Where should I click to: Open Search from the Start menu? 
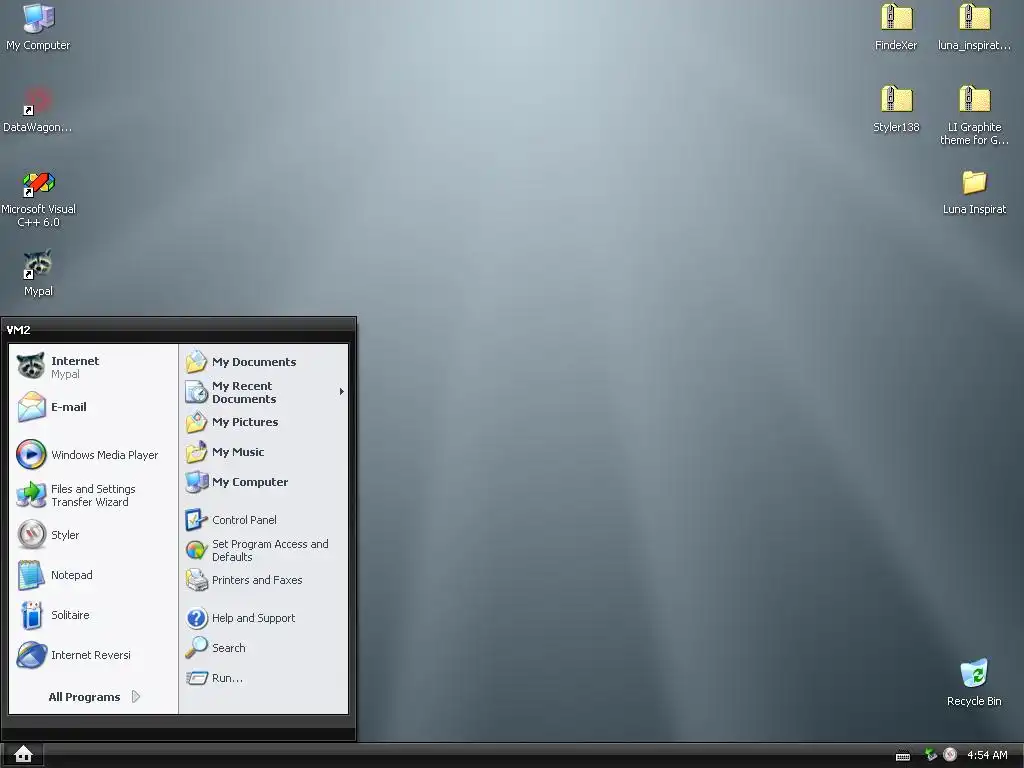click(264, 648)
